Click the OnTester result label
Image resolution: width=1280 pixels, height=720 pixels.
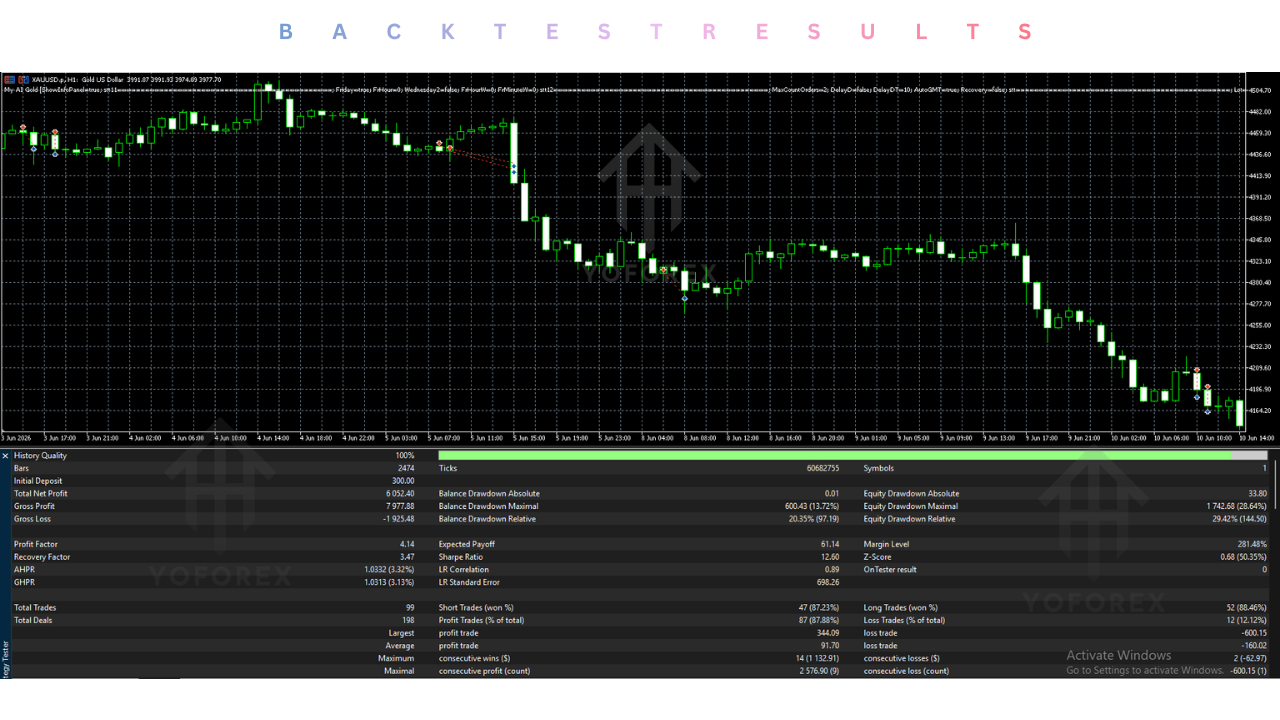pyautogui.click(x=890, y=570)
